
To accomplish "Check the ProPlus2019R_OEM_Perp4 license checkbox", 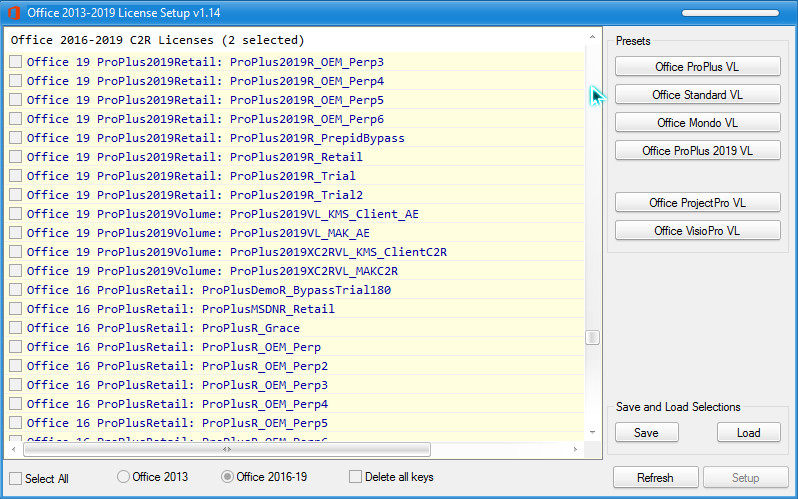I will 16,80.
